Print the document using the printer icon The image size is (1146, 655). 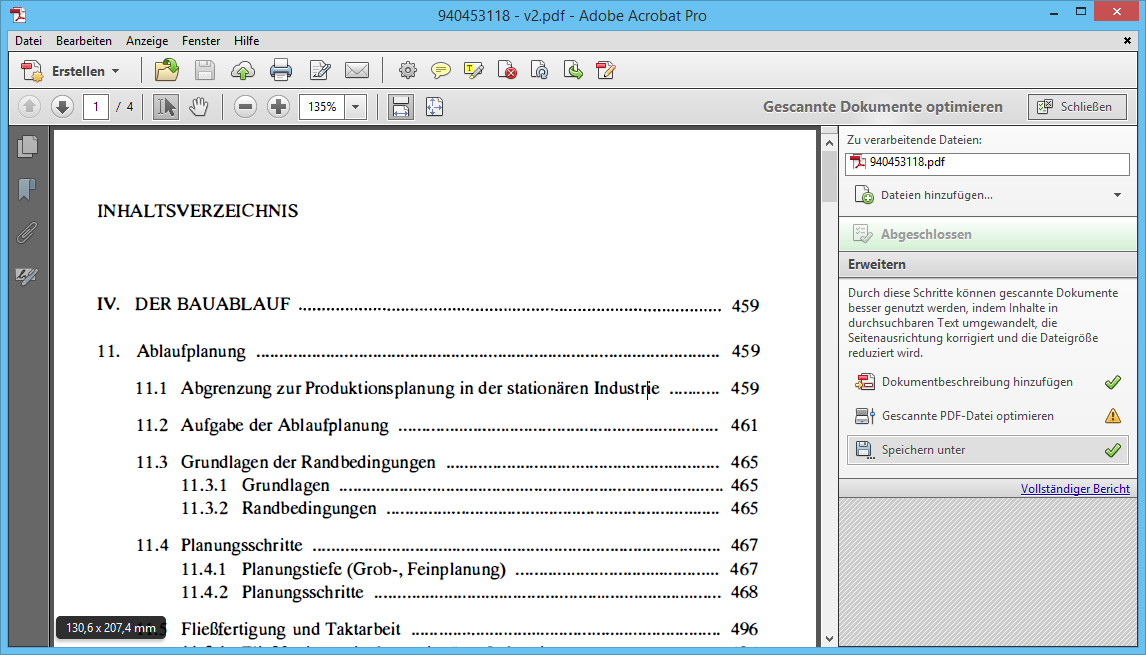point(280,70)
